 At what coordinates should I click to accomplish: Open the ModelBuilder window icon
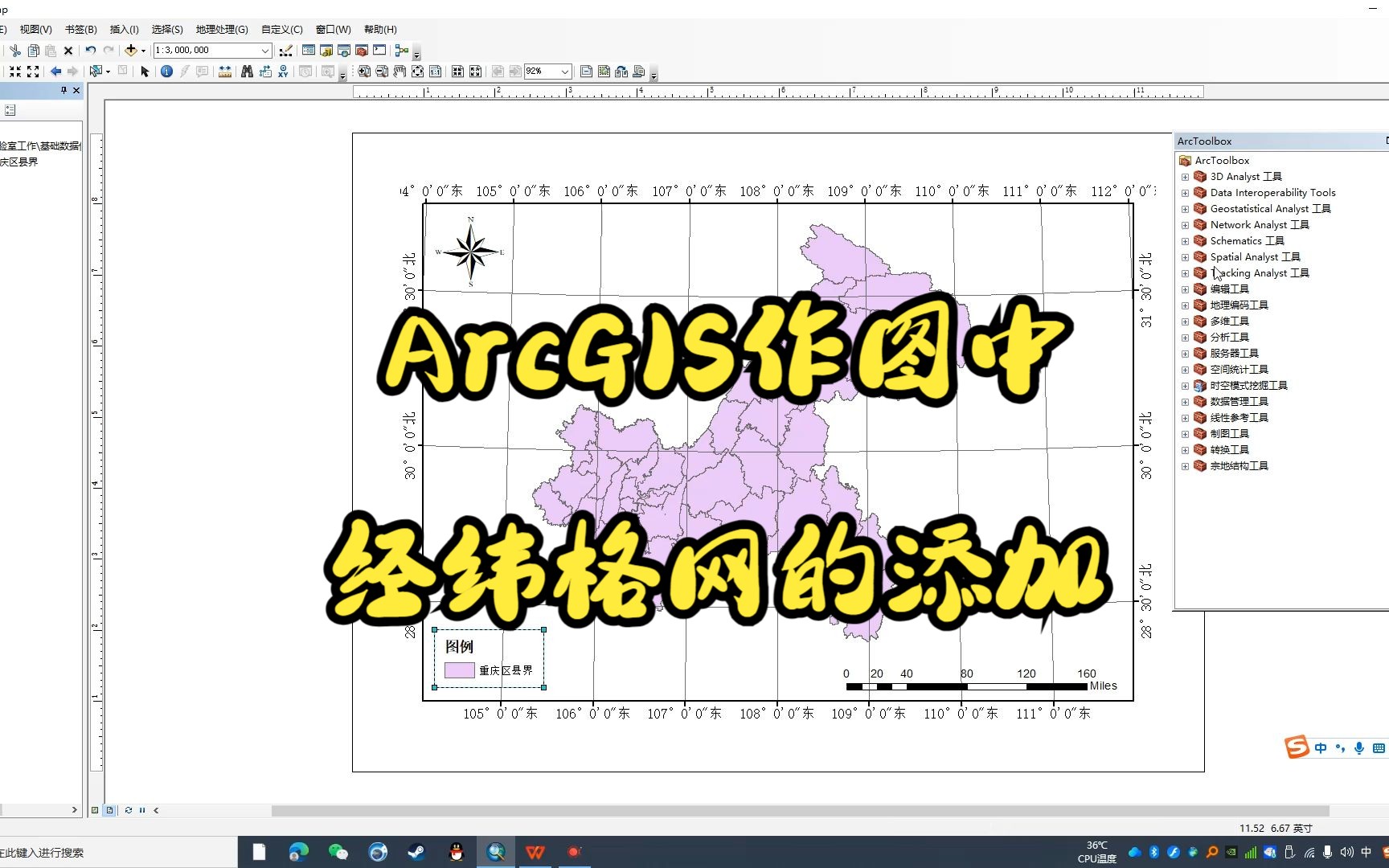402,50
